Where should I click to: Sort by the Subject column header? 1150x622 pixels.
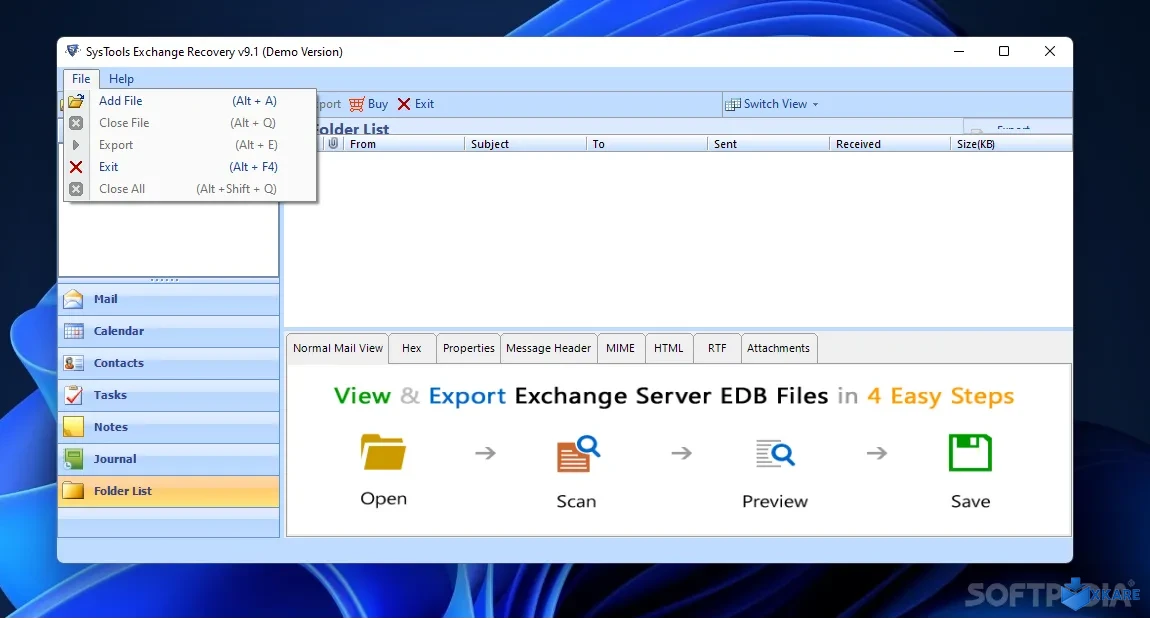(x=525, y=144)
